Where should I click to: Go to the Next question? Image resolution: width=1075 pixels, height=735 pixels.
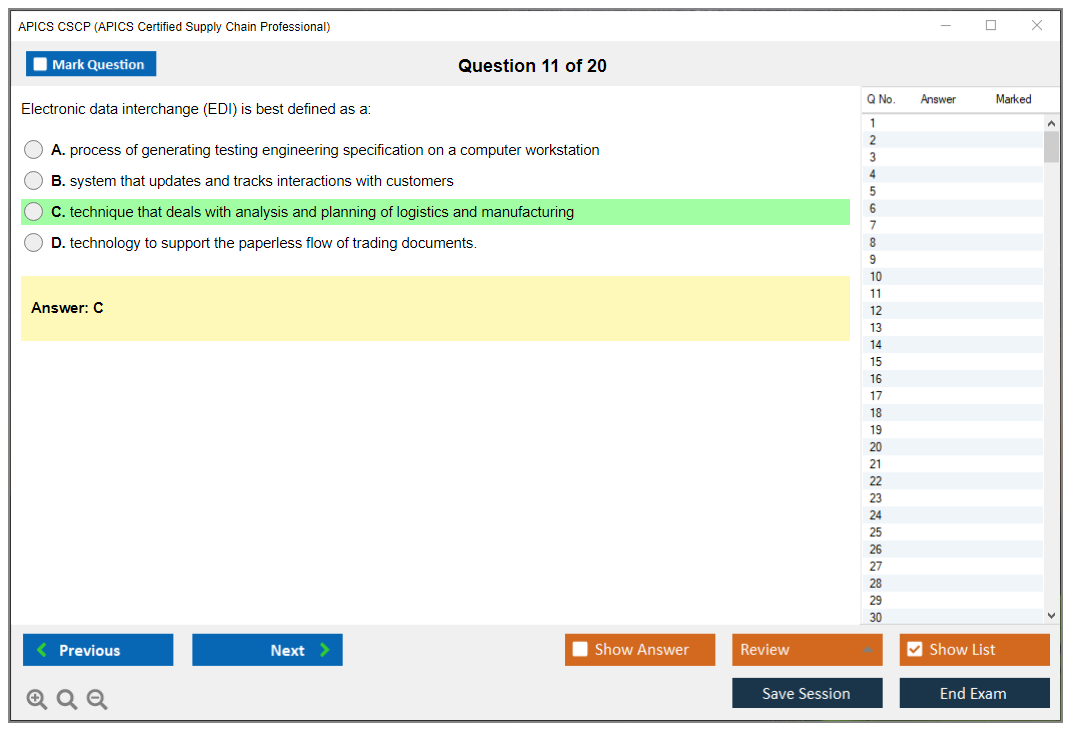(x=267, y=650)
